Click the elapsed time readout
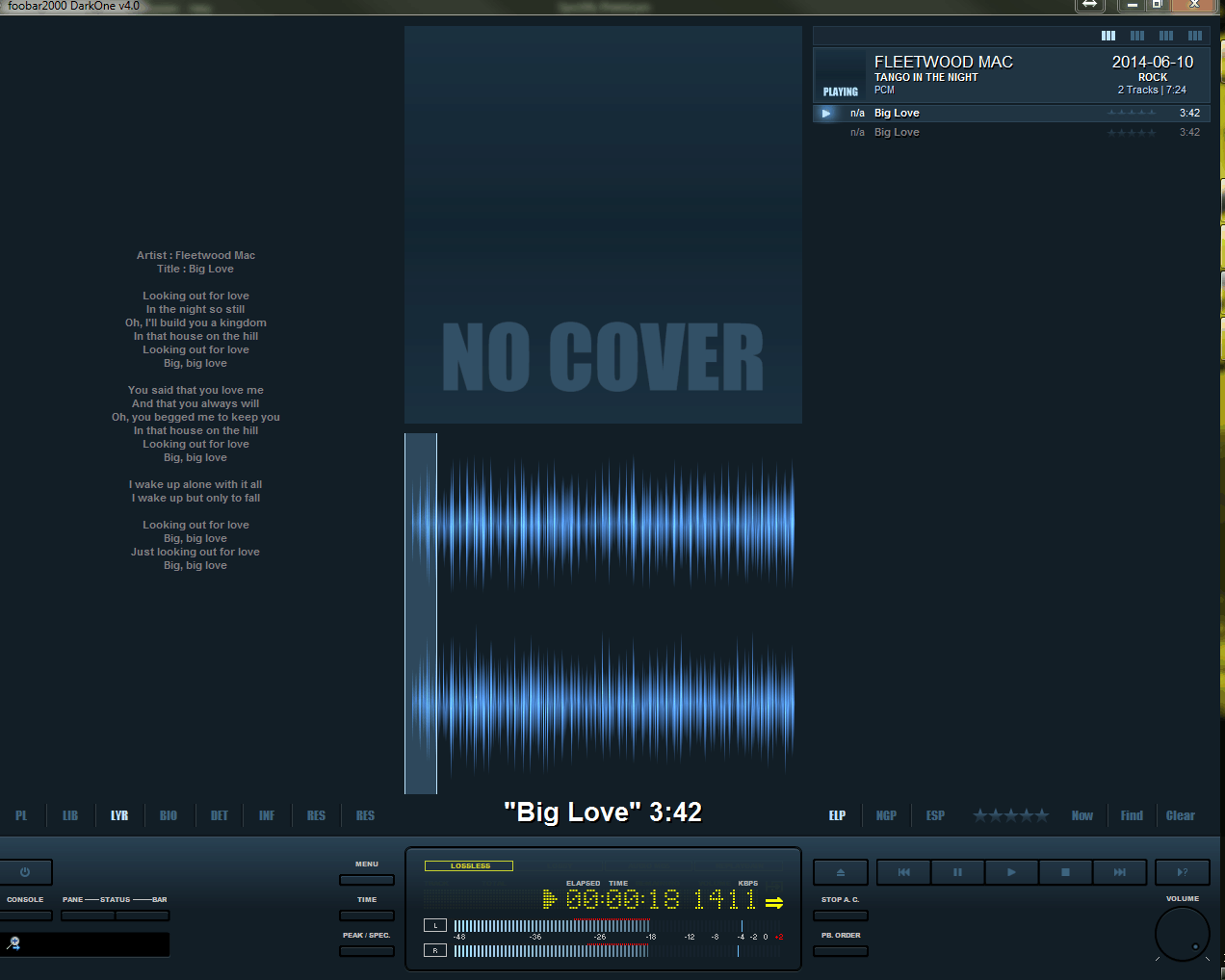This screenshot has width=1225, height=980. pyautogui.click(x=622, y=900)
